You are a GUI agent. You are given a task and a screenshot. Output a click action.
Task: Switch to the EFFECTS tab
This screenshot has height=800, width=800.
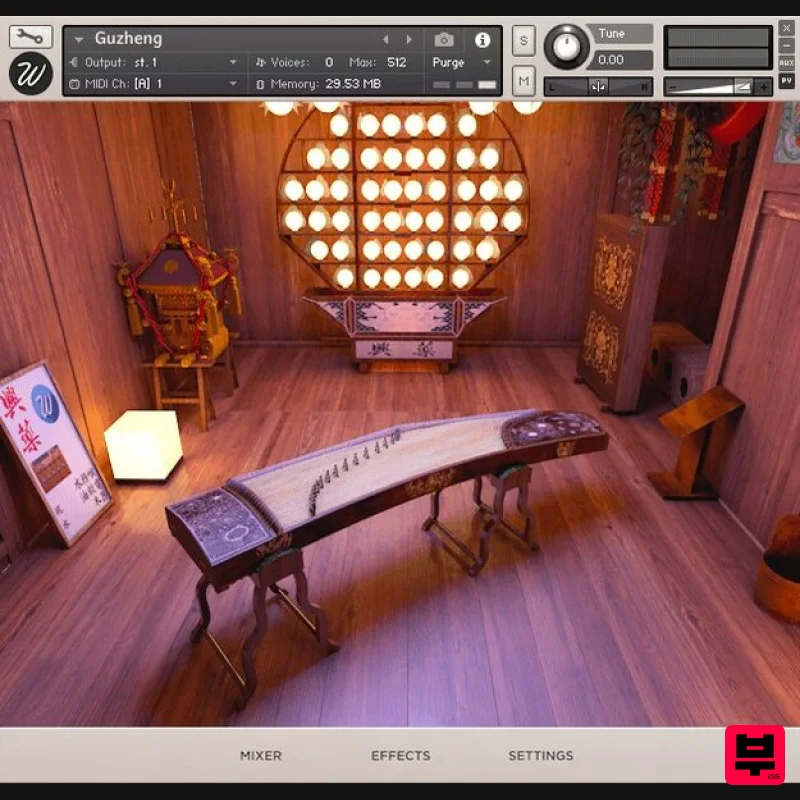[400, 756]
